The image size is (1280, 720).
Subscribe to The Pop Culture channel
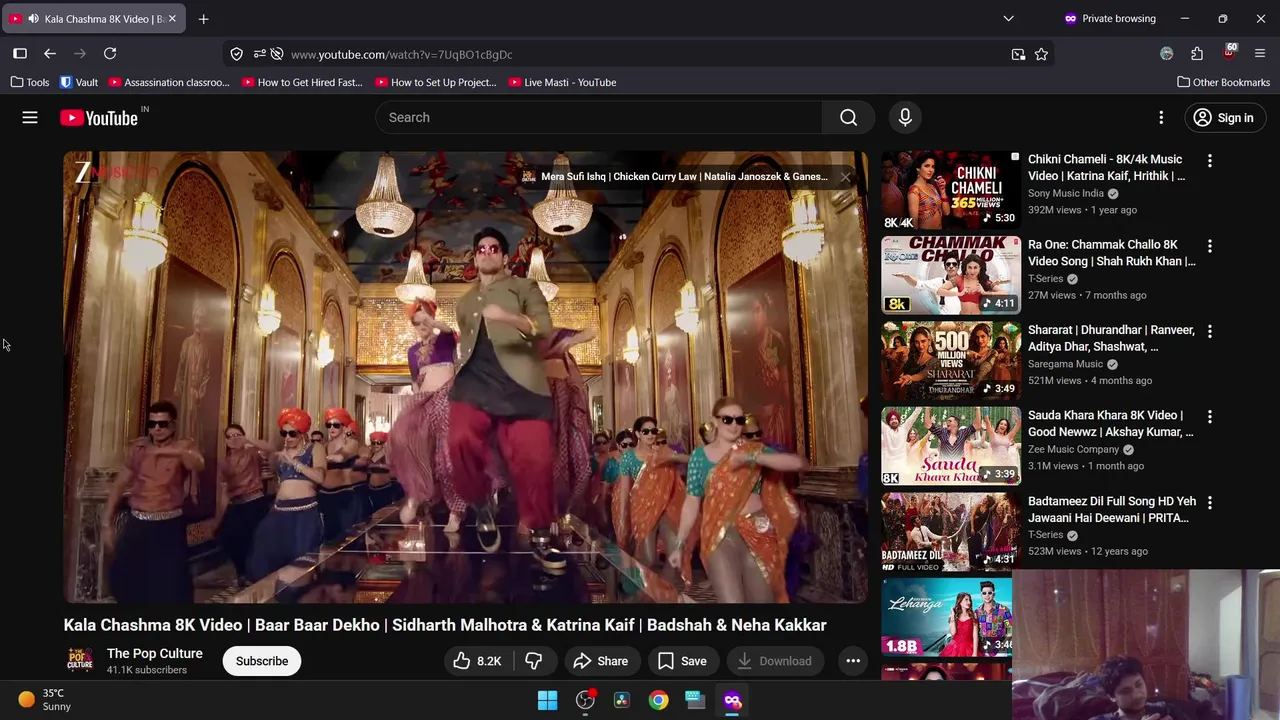(x=262, y=661)
